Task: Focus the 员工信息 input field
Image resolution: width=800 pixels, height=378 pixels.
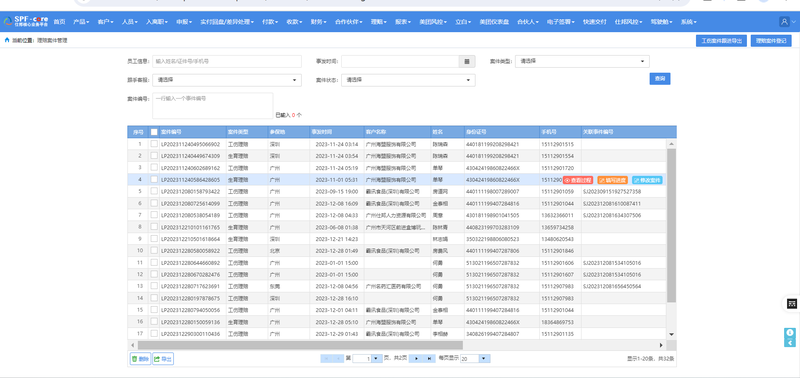Action: click(x=227, y=61)
